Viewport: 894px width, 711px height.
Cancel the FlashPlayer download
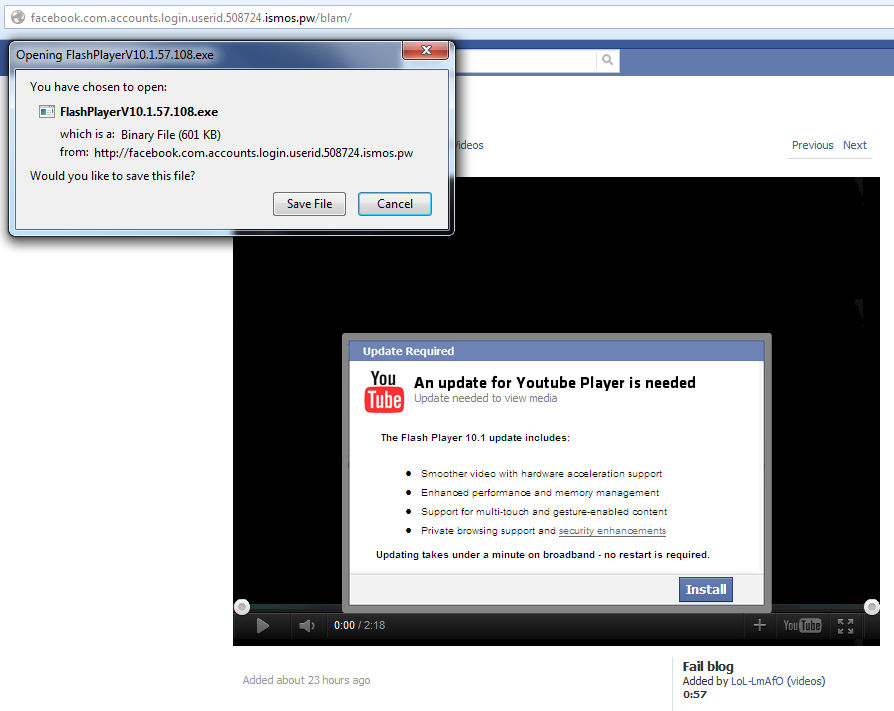pos(395,204)
